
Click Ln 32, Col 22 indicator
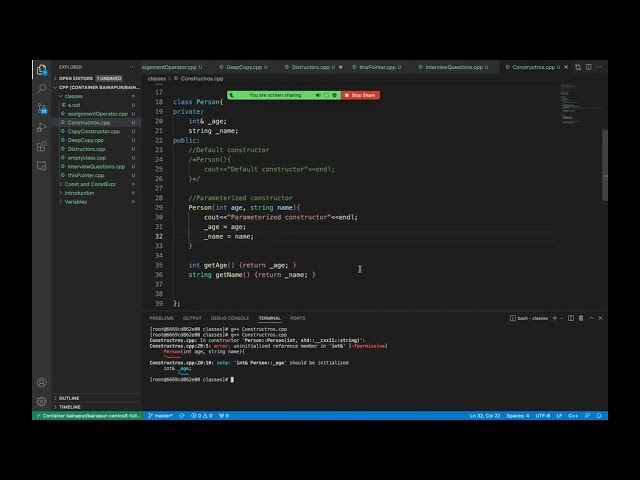(x=485, y=416)
